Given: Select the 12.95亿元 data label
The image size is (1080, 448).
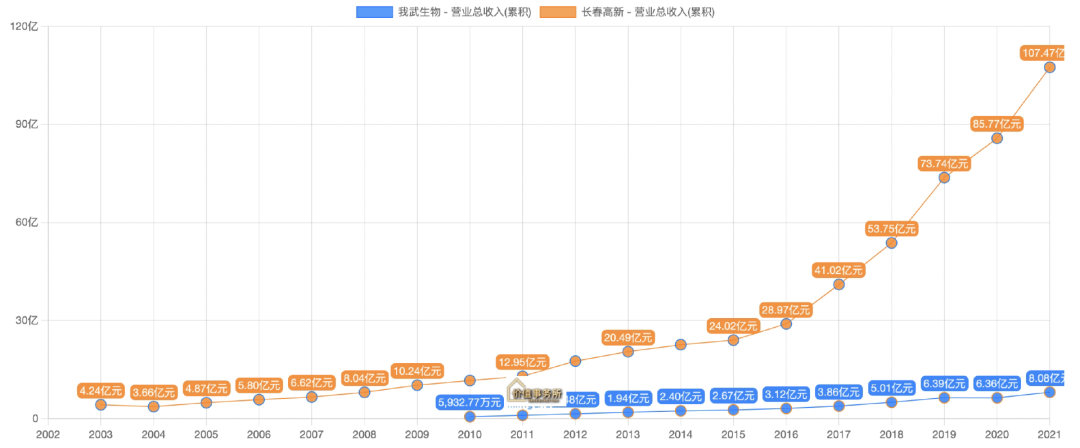Looking at the screenshot, I should click(x=522, y=362).
